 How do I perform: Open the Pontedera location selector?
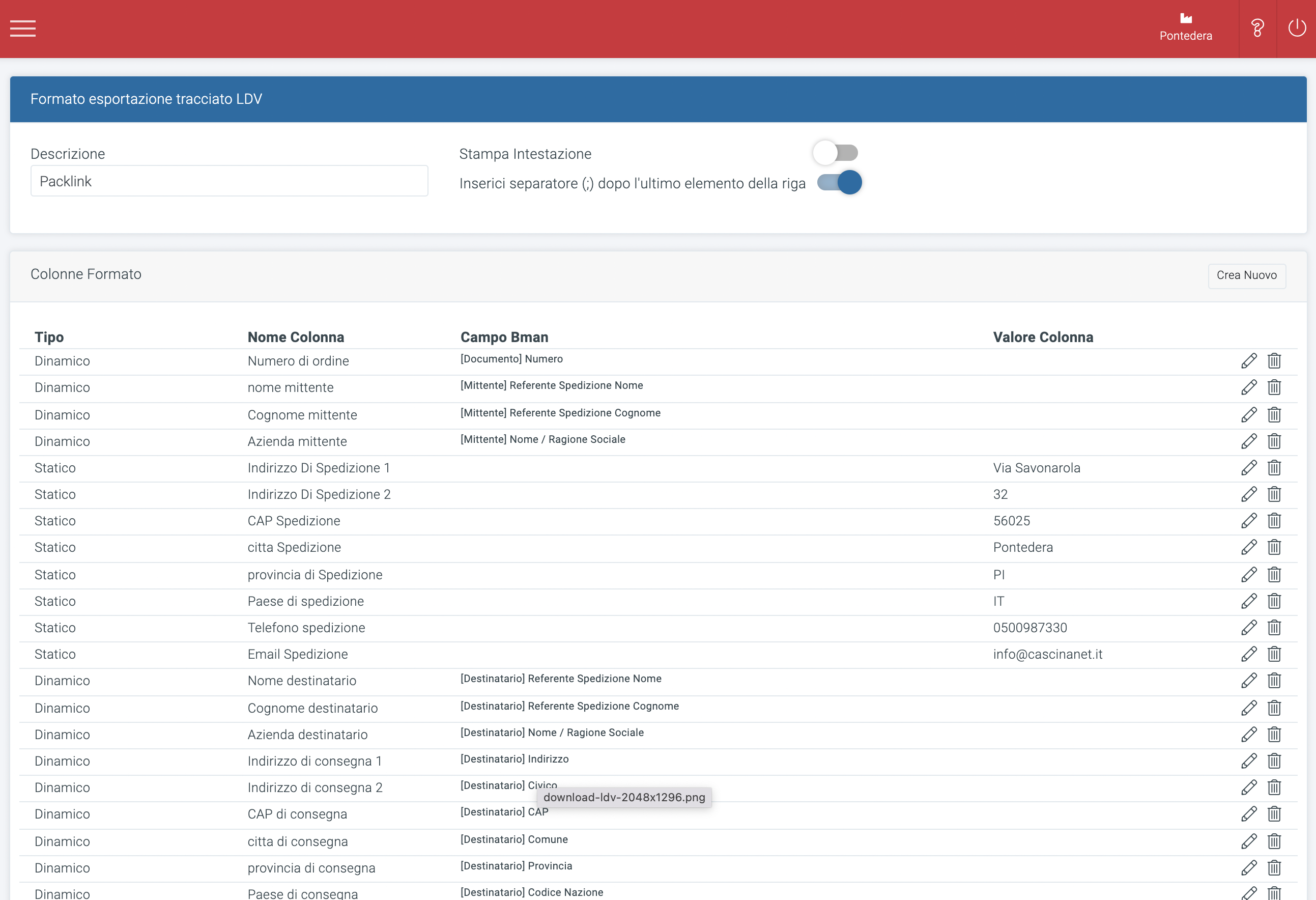pos(1185,28)
